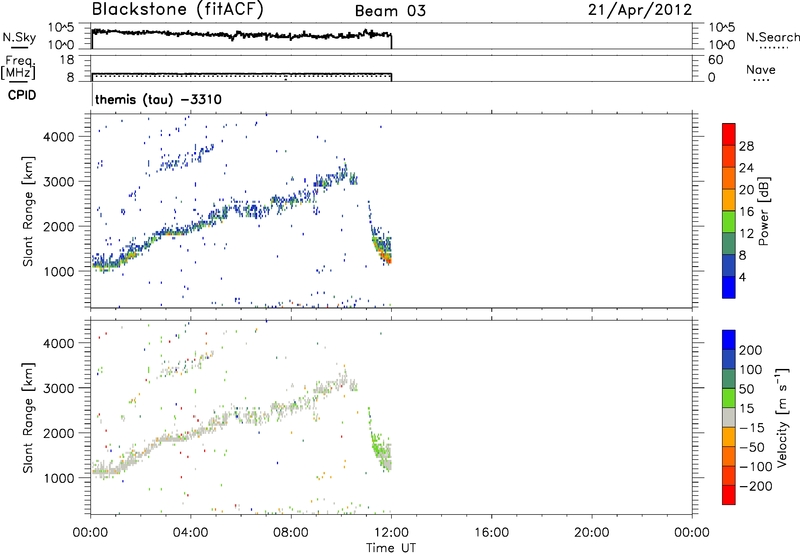Click the 'Blackstone (fitACF)' title text
The width and height of the screenshot is (800, 554).
178,9
